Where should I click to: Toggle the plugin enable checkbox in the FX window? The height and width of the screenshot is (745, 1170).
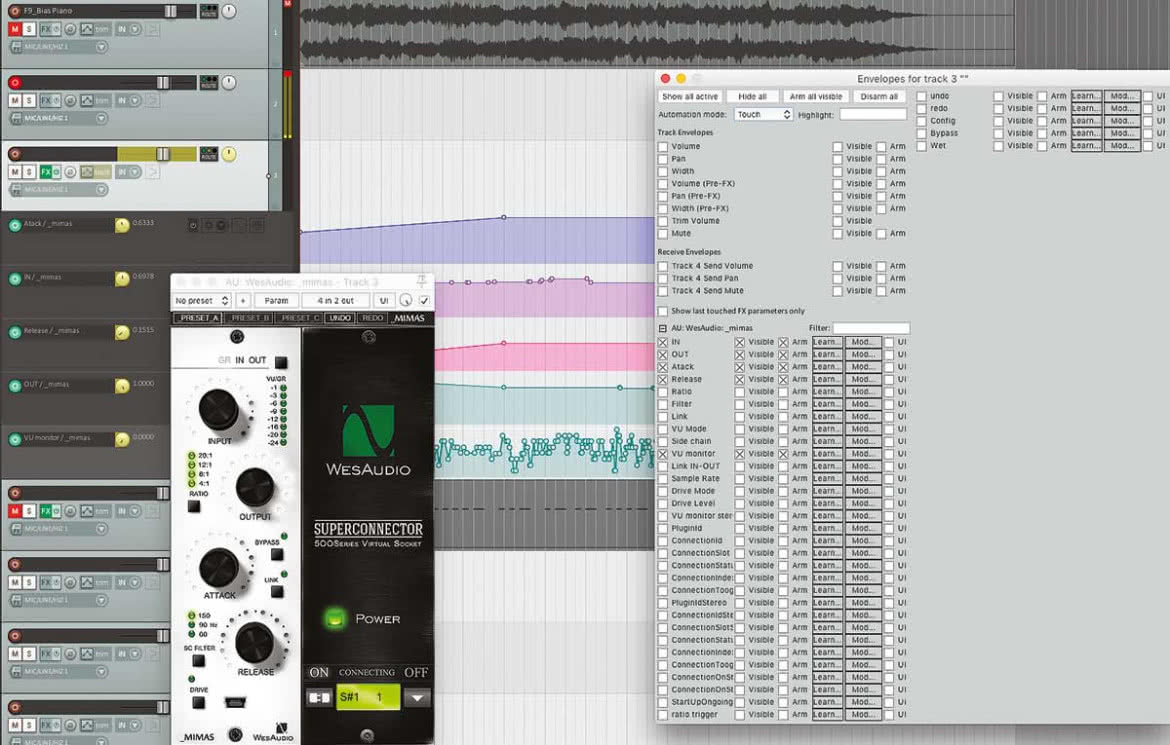424,300
